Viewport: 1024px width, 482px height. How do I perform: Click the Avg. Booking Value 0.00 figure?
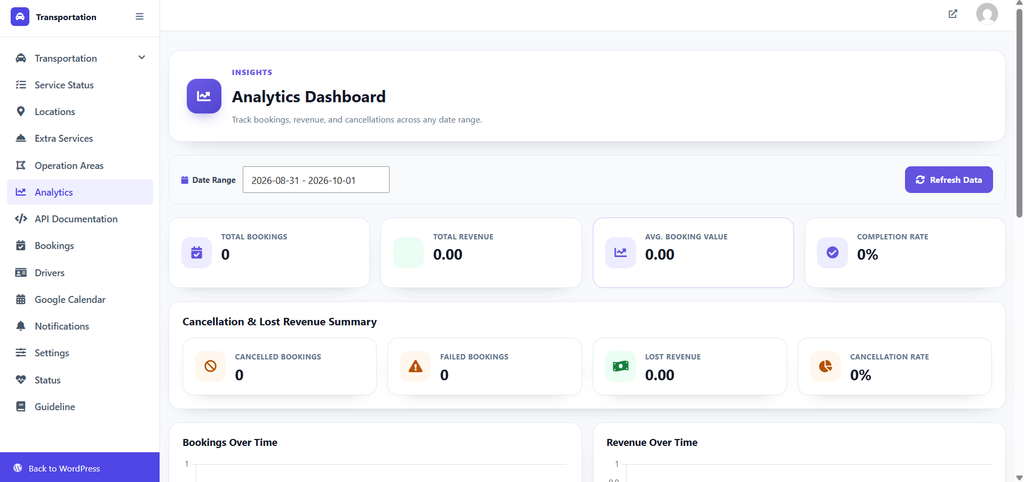coord(660,255)
